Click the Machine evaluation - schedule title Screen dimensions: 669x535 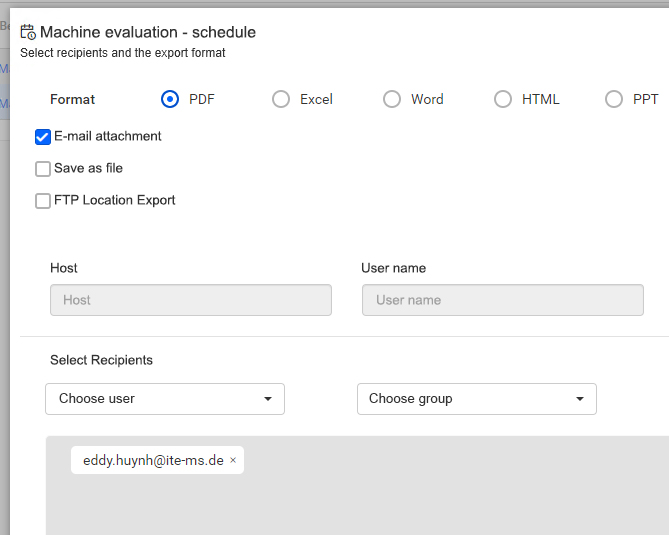147,32
